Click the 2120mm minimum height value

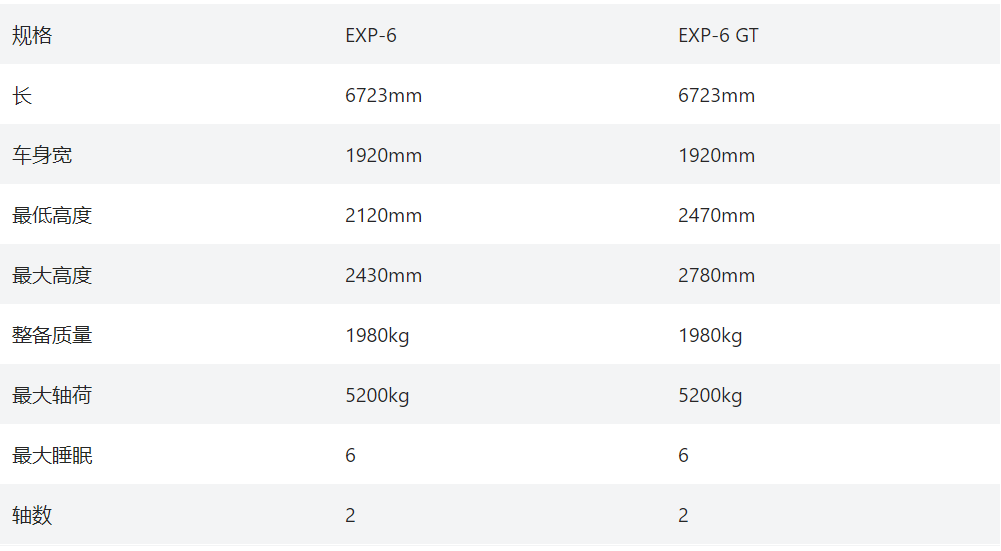[383, 216]
